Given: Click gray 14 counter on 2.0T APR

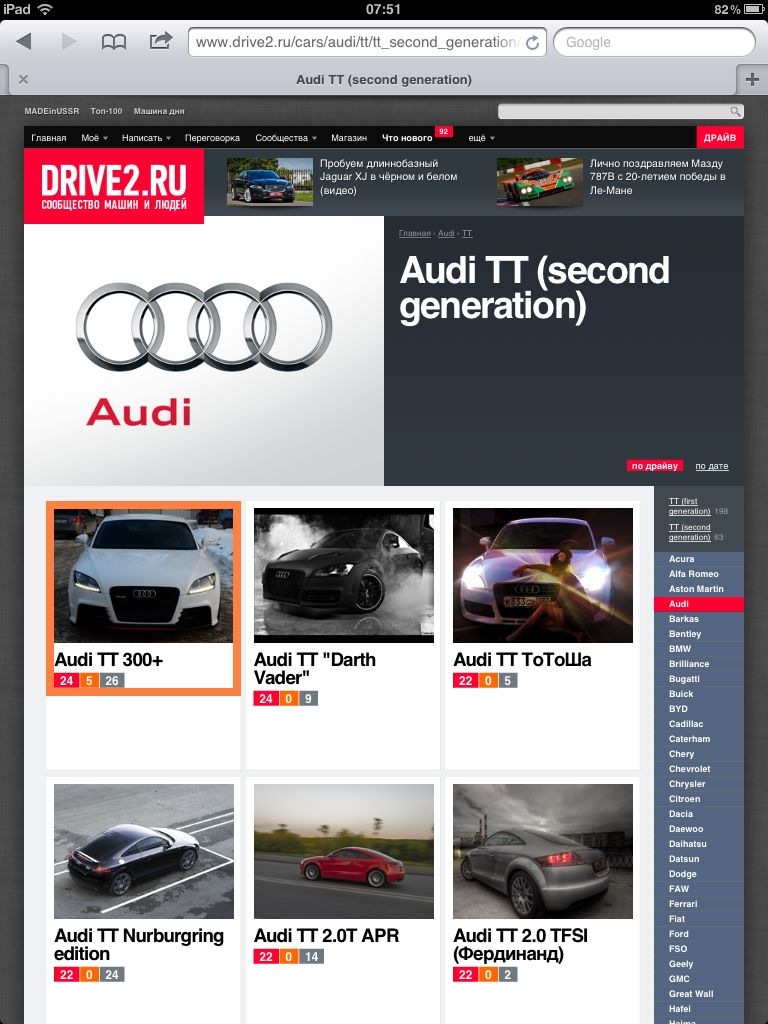Looking at the screenshot, I should pyautogui.click(x=312, y=957).
